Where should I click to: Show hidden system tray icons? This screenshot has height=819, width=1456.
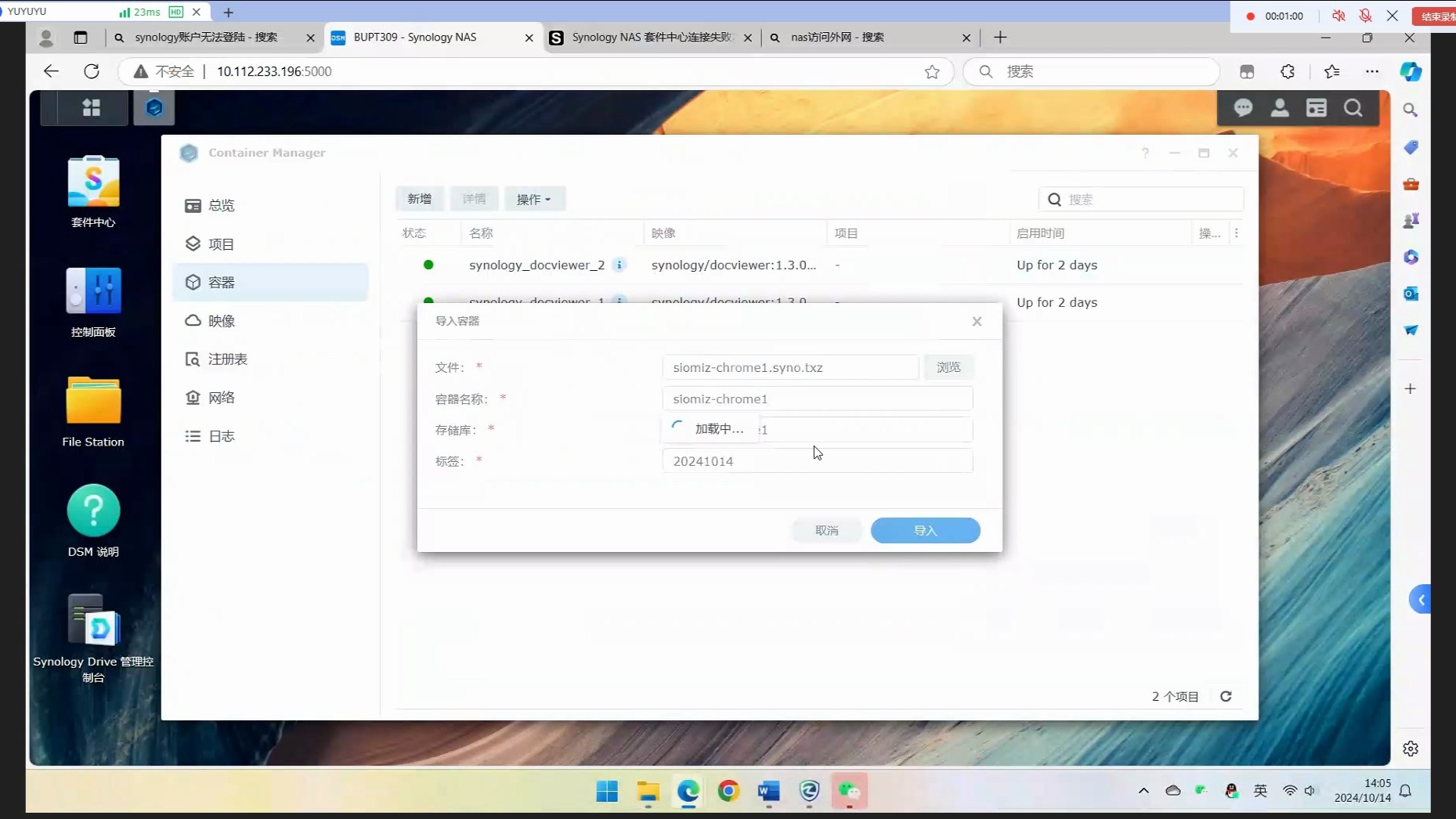[1143, 791]
